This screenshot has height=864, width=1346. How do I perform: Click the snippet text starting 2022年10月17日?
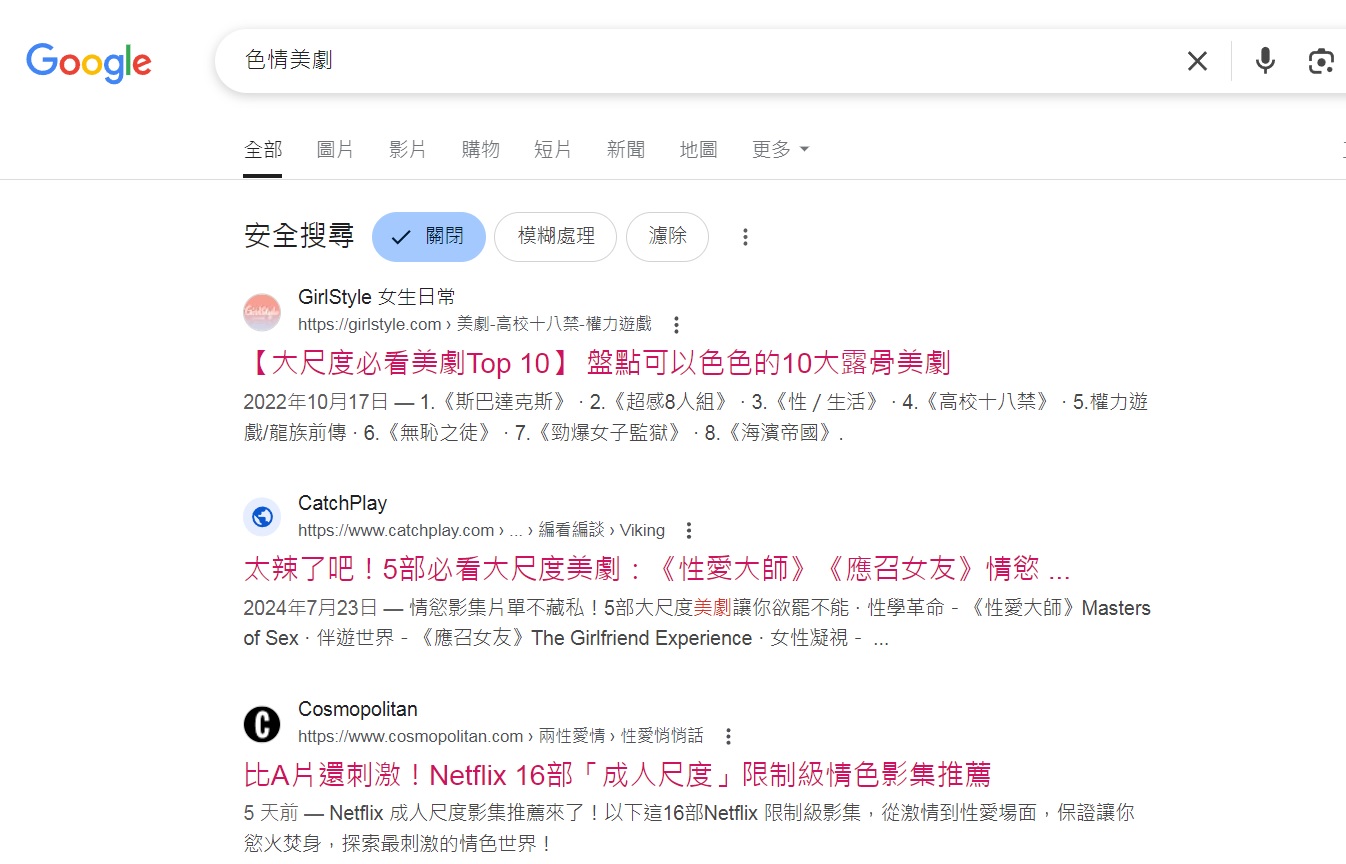tap(696, 417)
